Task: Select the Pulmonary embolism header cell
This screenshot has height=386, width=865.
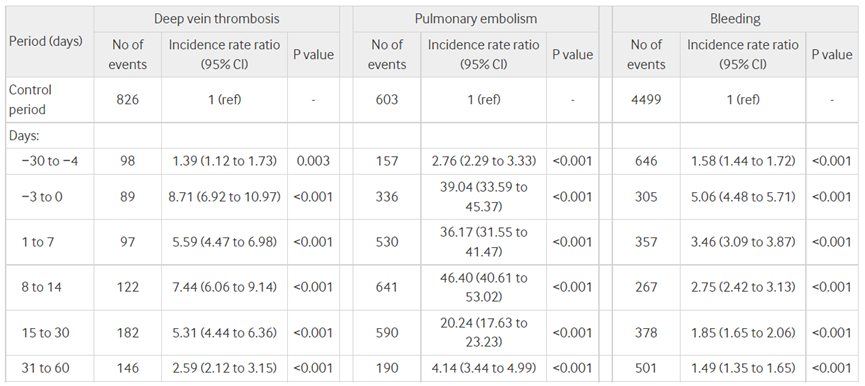Action: [476, 19]
